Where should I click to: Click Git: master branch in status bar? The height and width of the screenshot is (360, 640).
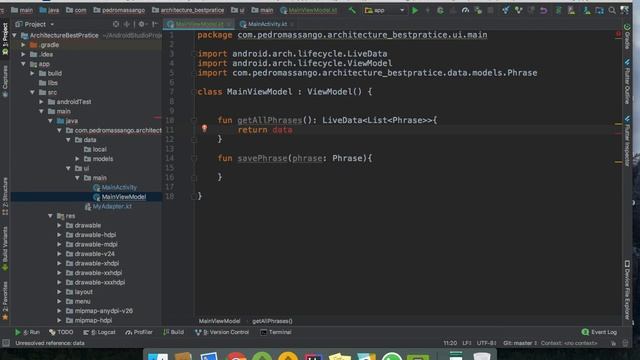coord(519,343)
